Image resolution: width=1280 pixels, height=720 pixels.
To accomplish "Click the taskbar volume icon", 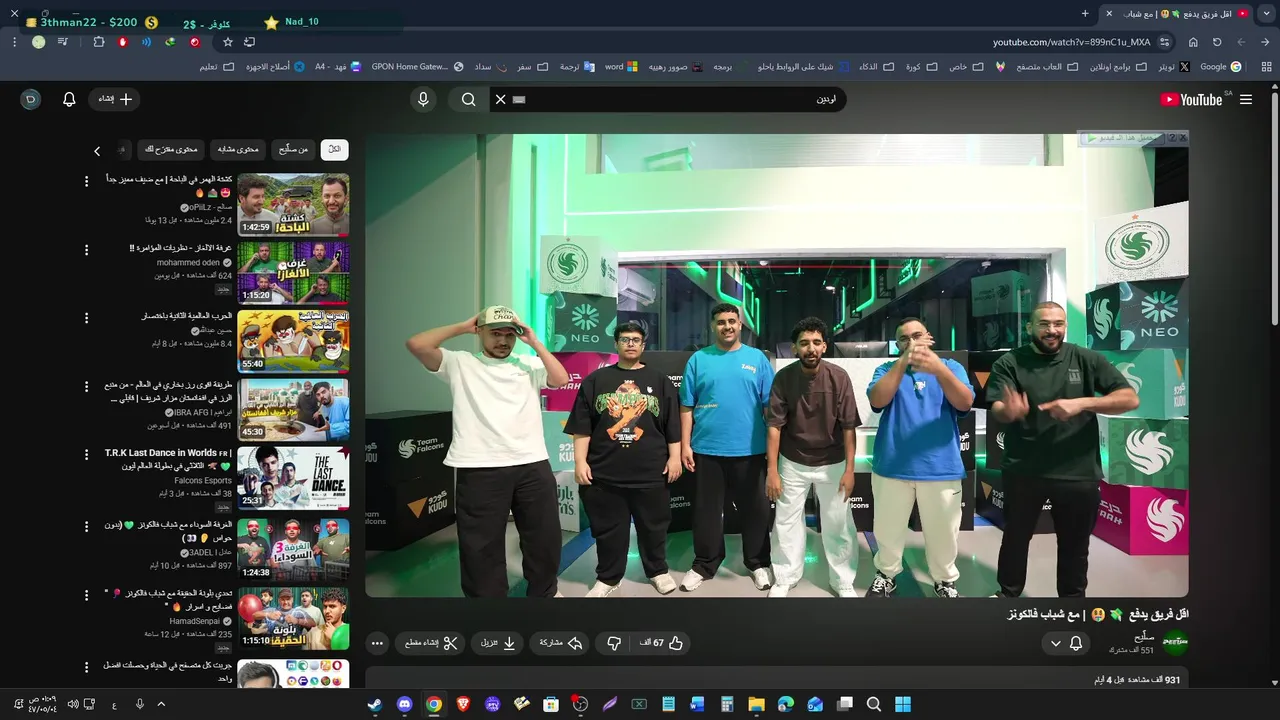I will 73,704.
